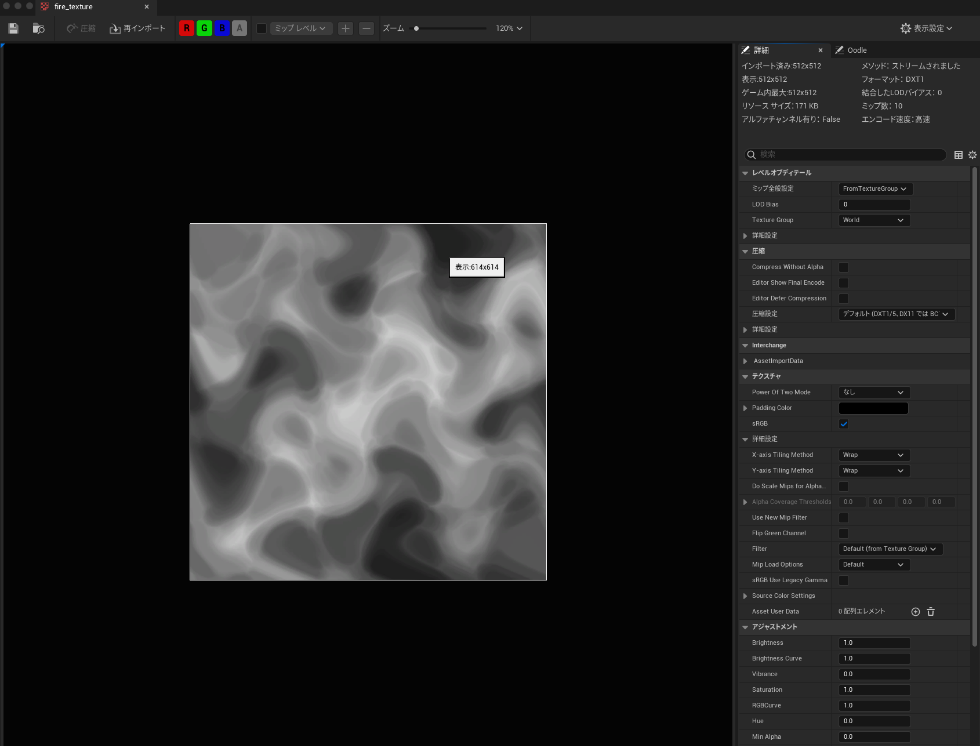
Task: Add an Asset User Data element with plus icon
Action: pos(914,611)
